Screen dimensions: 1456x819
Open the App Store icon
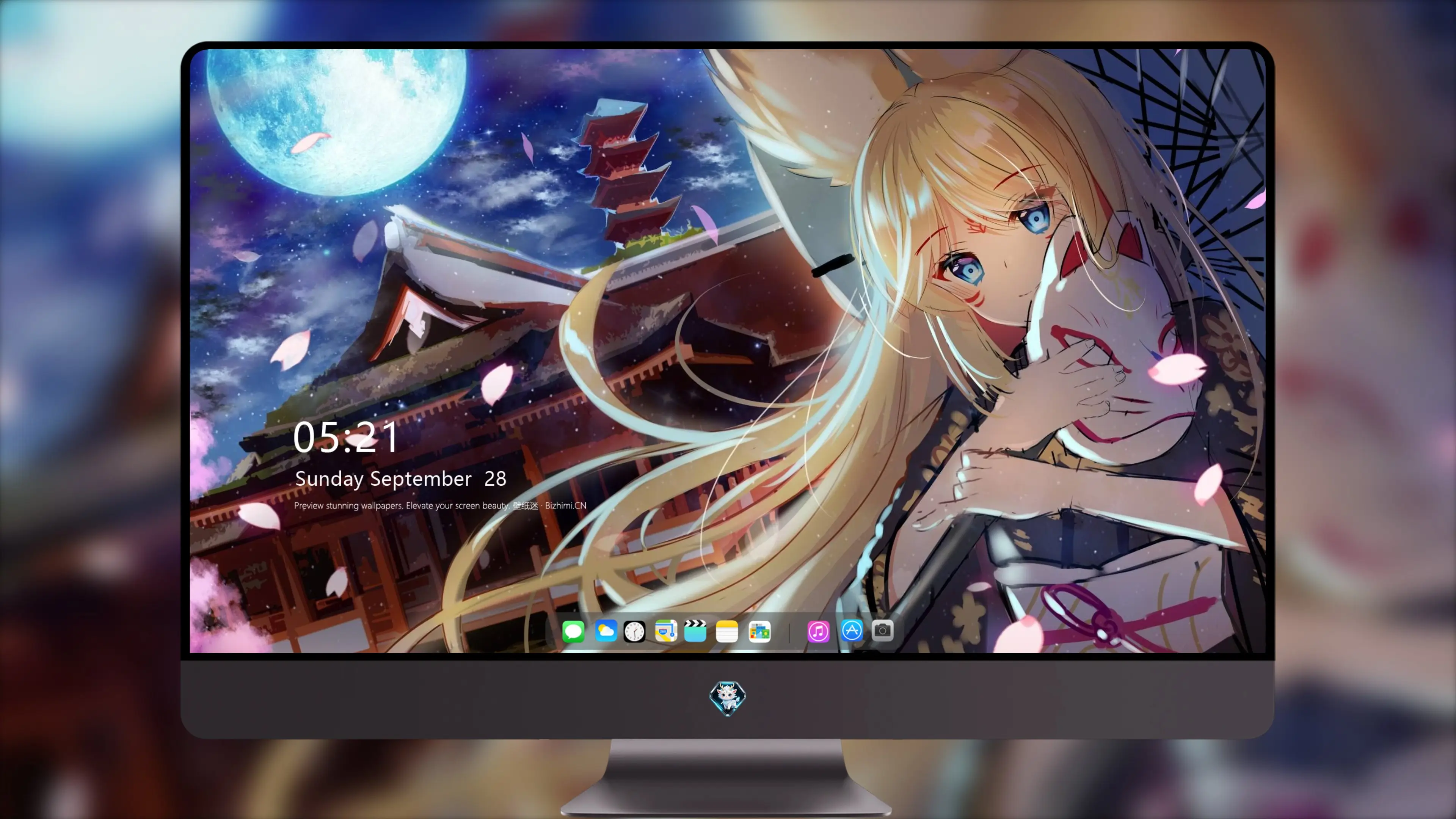tap(852, 630)
